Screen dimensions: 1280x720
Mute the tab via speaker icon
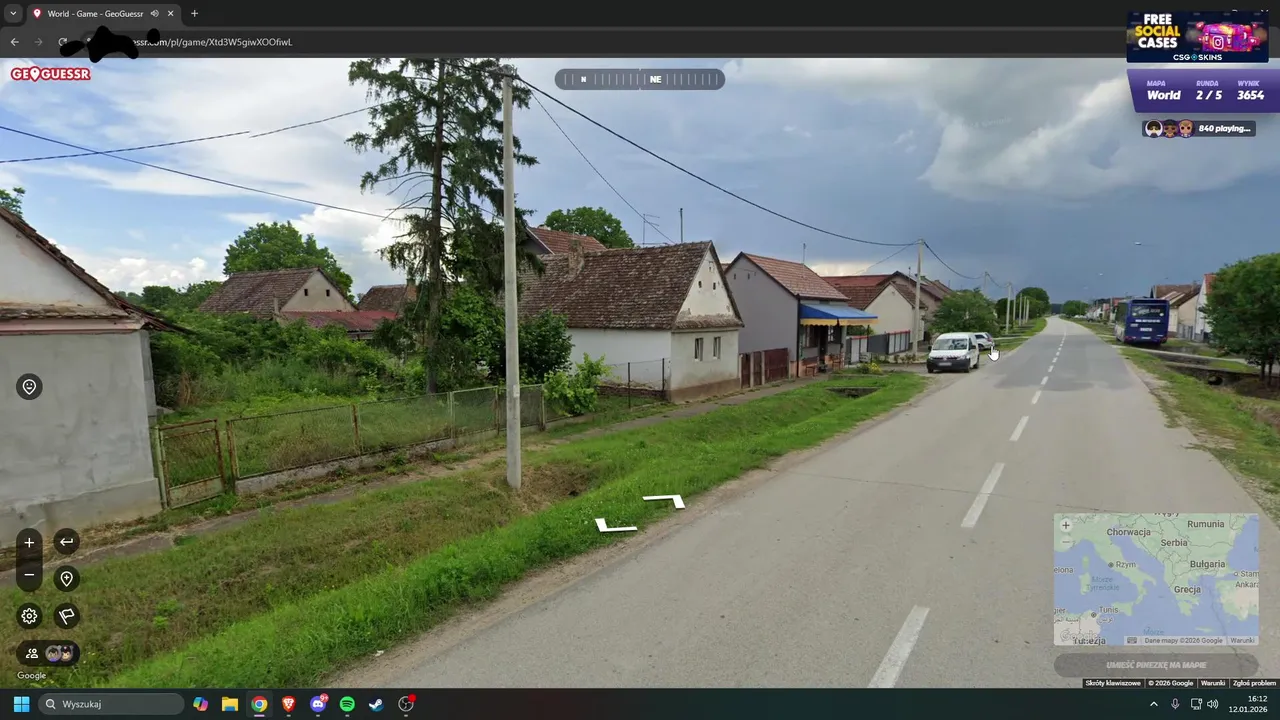coord(155,14)
